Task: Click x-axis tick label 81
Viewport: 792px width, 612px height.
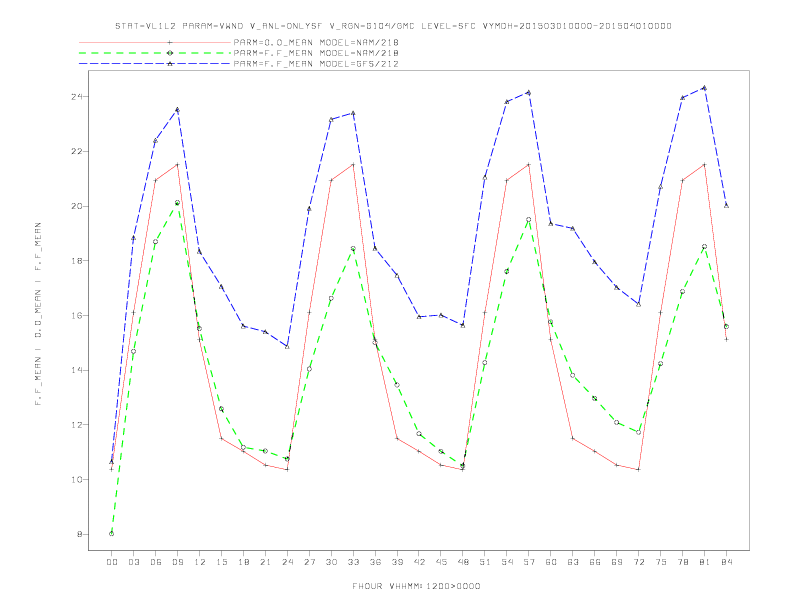Action: click(705, 562)
